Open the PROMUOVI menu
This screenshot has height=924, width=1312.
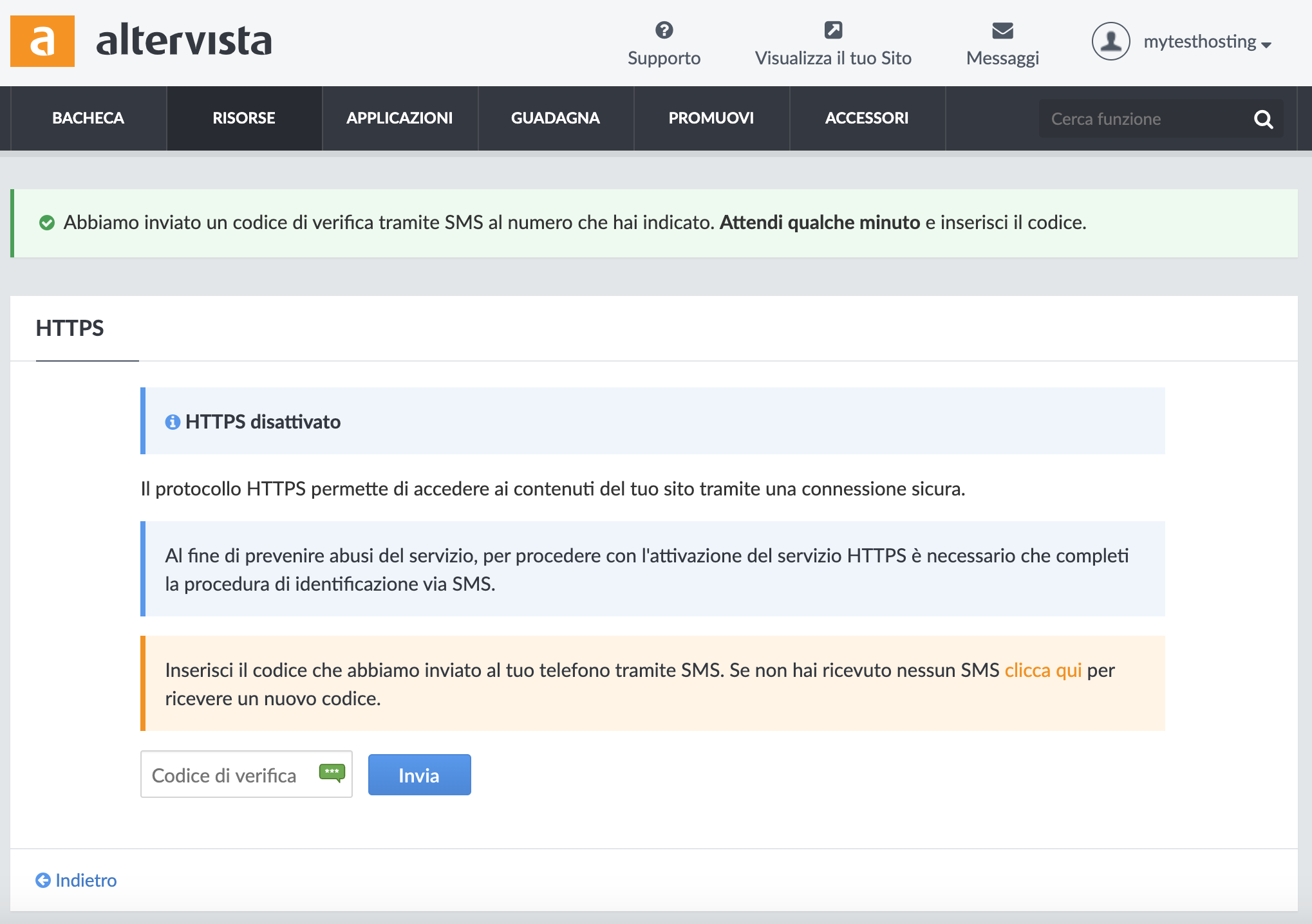(711, 118)
